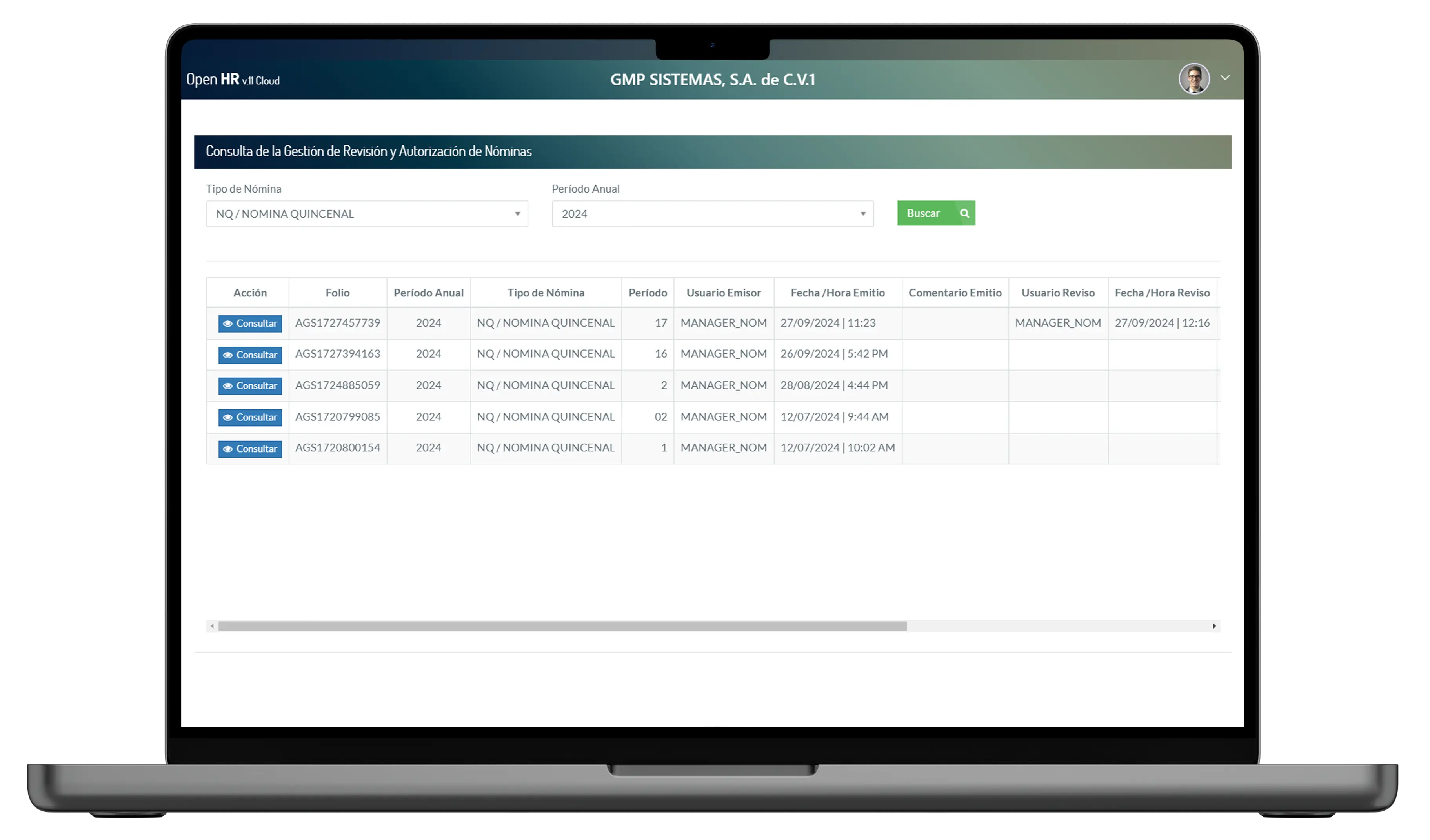Consultar folio AGS1727394163

click(x=250, y=355)
